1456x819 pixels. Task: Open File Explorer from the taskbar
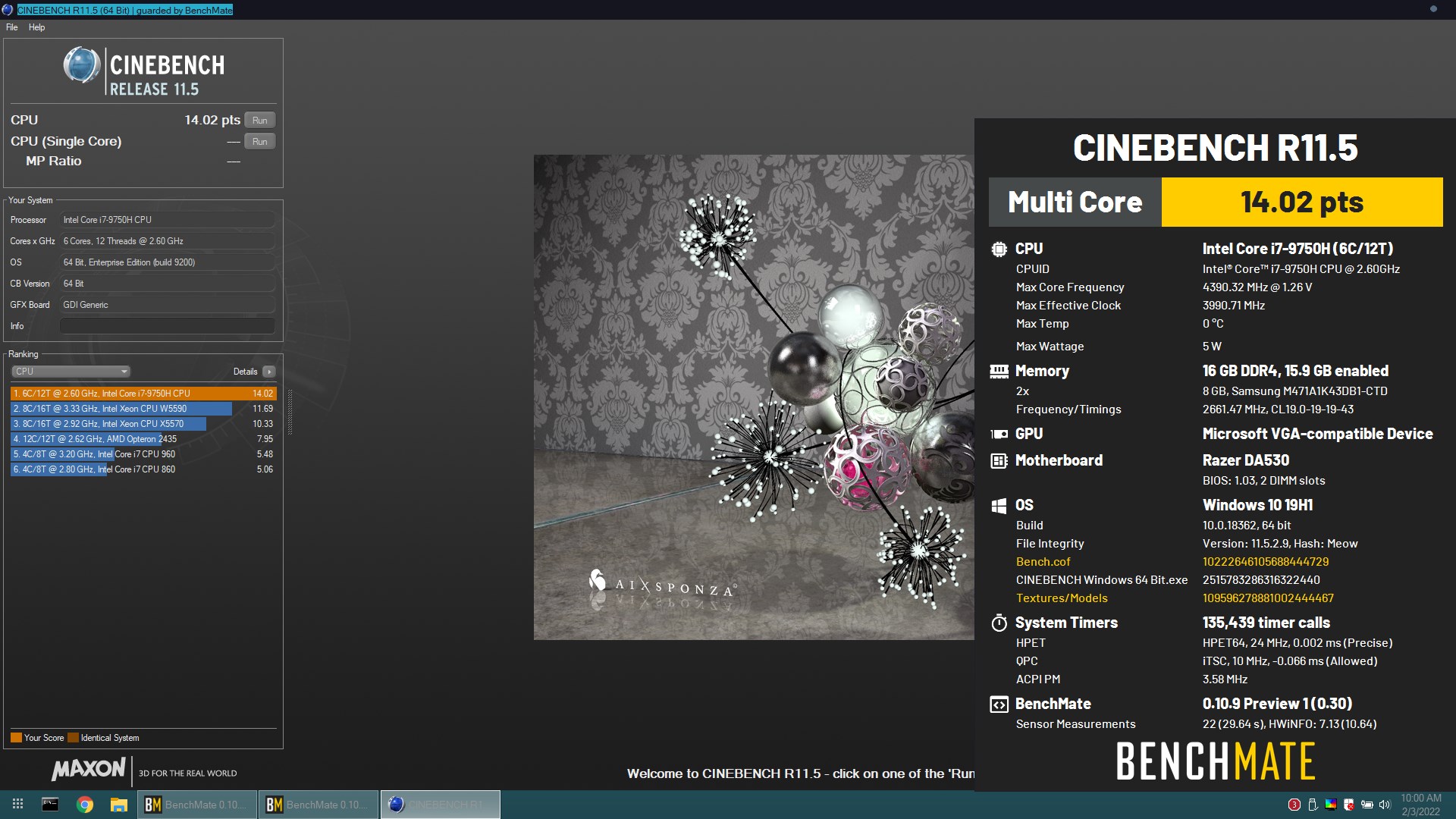[x=119, y=805]
